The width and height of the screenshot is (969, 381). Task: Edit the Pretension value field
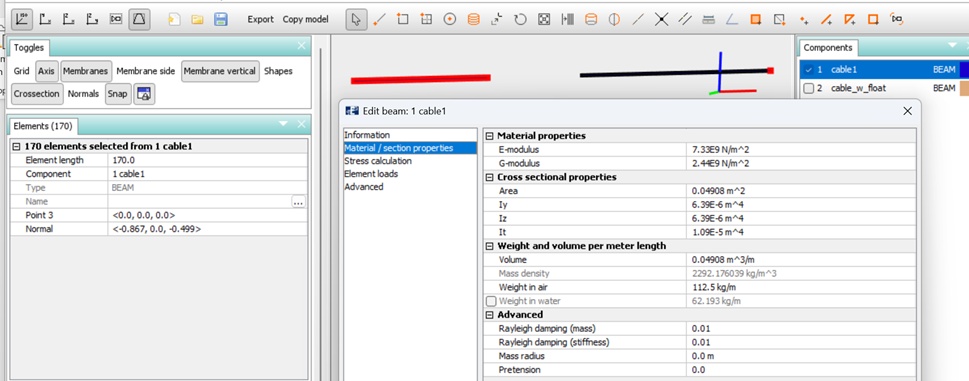[x=801, y=370]
